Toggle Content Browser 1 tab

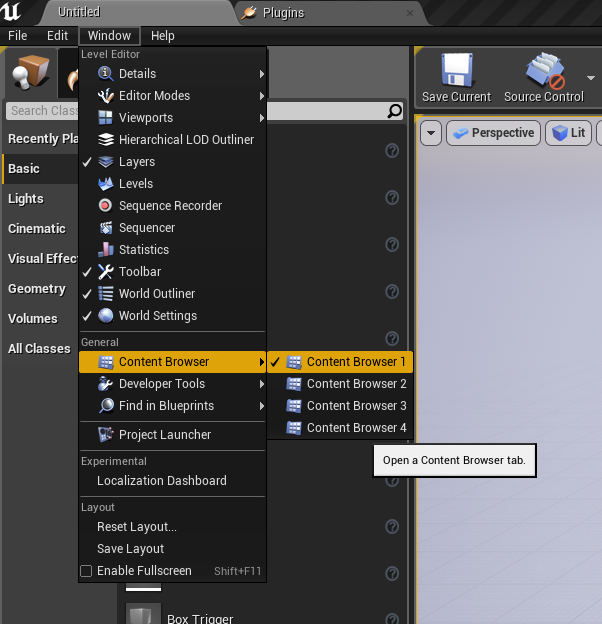[340, 362]
